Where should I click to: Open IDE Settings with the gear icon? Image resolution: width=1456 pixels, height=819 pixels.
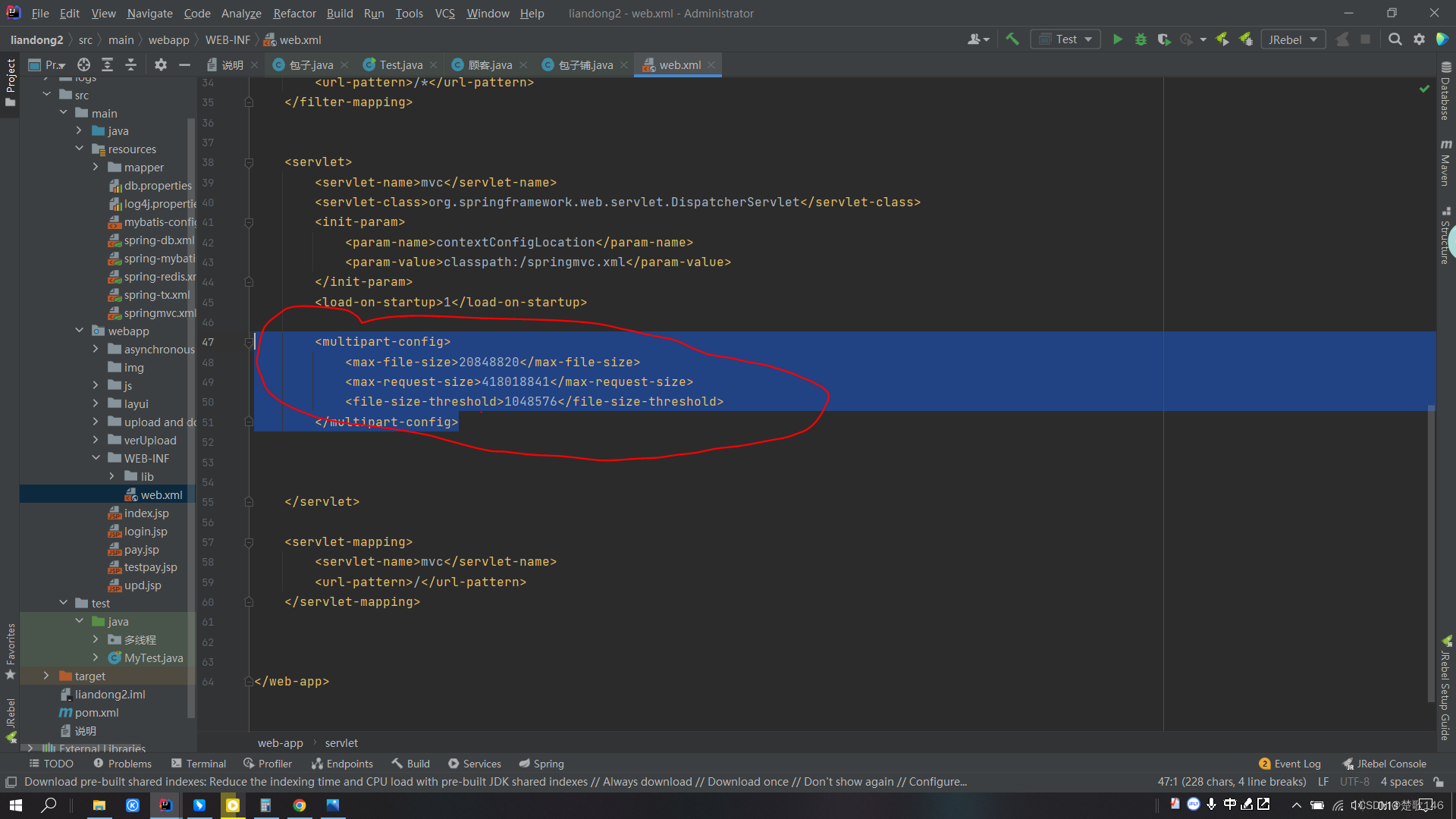(x=1419, y=39)
